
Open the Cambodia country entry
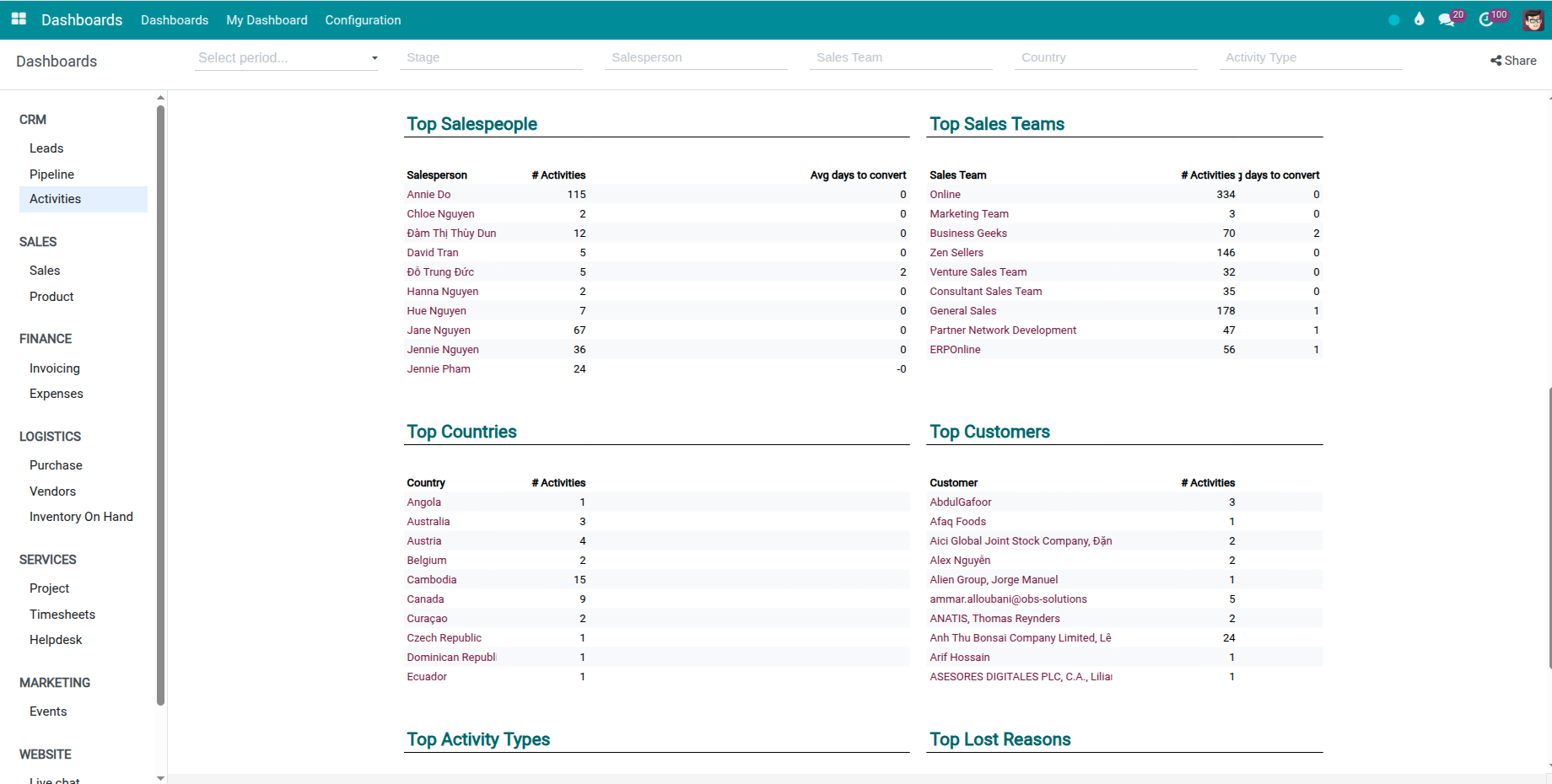431,579
